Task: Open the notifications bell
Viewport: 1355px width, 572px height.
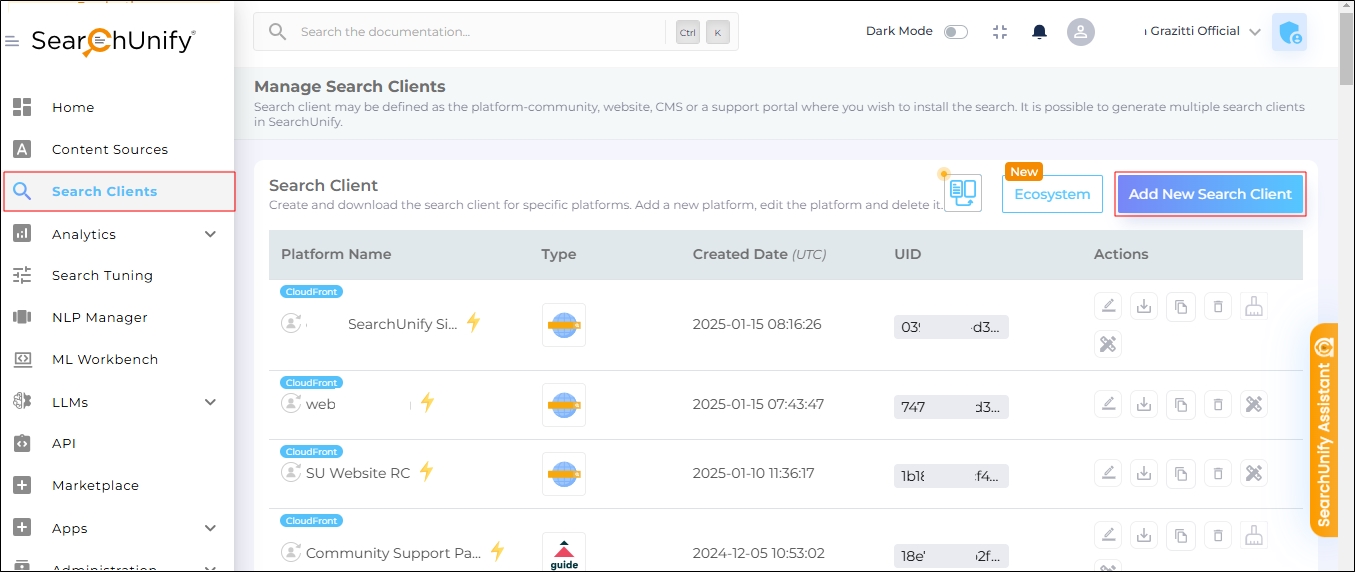Action: point(1039,32)
